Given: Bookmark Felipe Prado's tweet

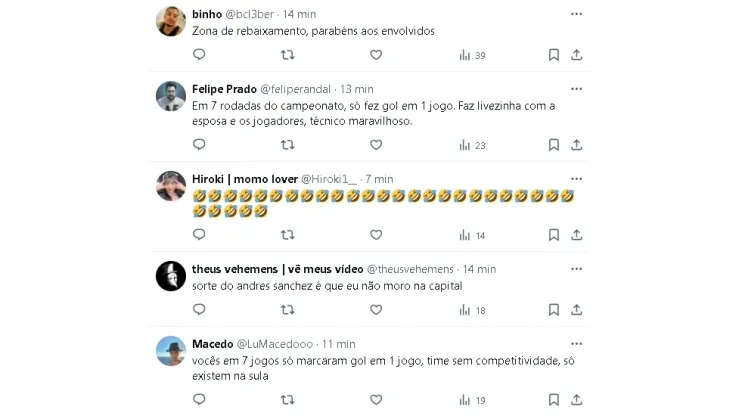Looking at the screenshot, I should click(553, 145).
